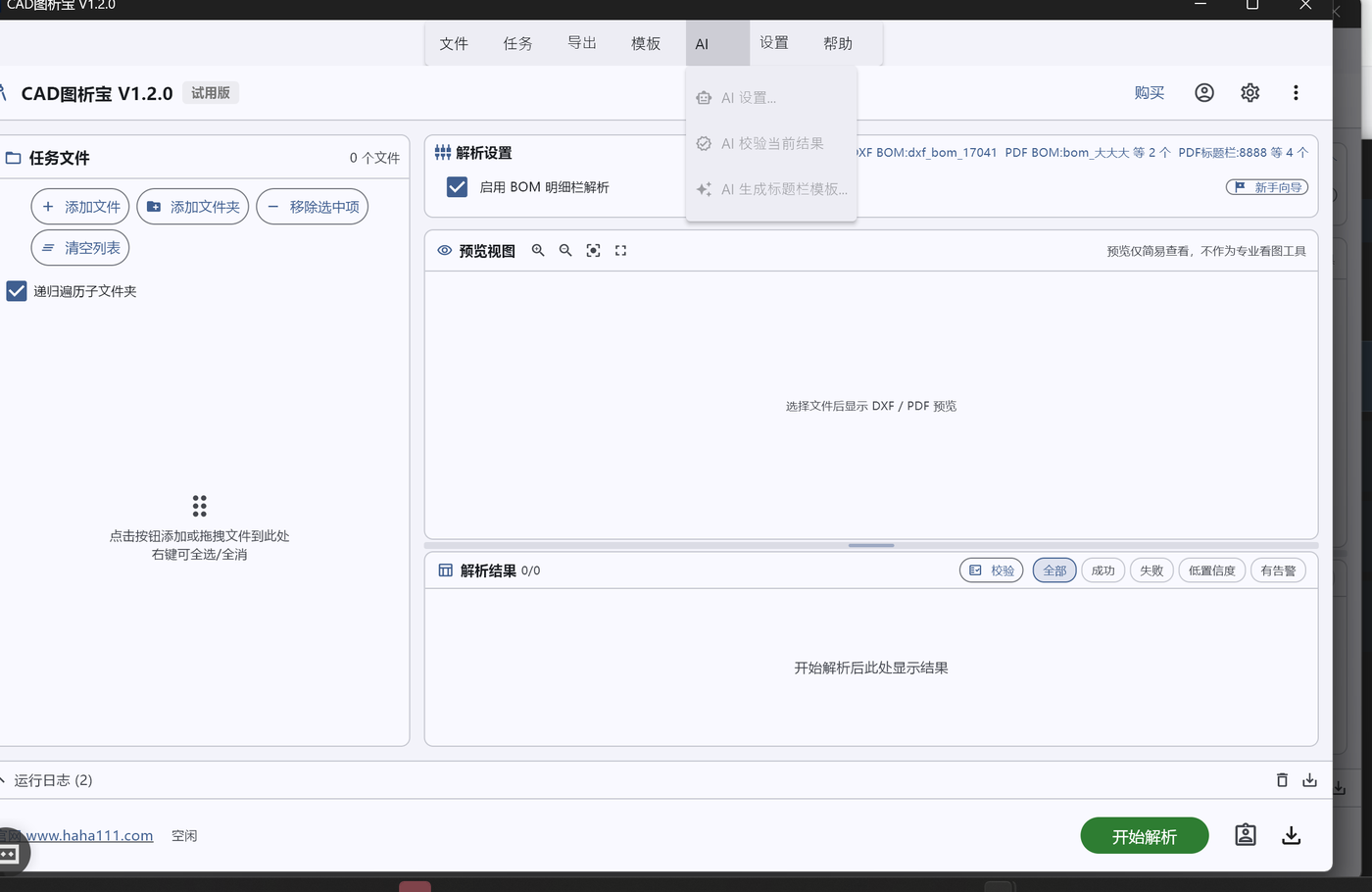The width and height of the screenshot is (1372, 892).
Task: Click the sparkle icon for AI 生成标题栏模板
Action: [704, 189]
